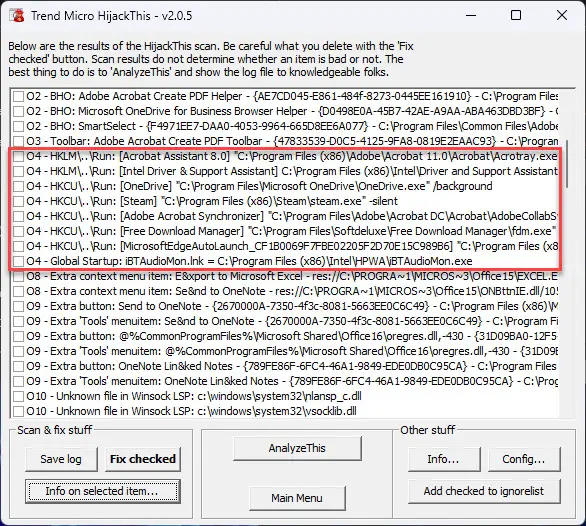Tick the O8 Se&nd to OneNote context menu checkbox
This screenshot has width=586, height=526.
[x=18, y=291]
